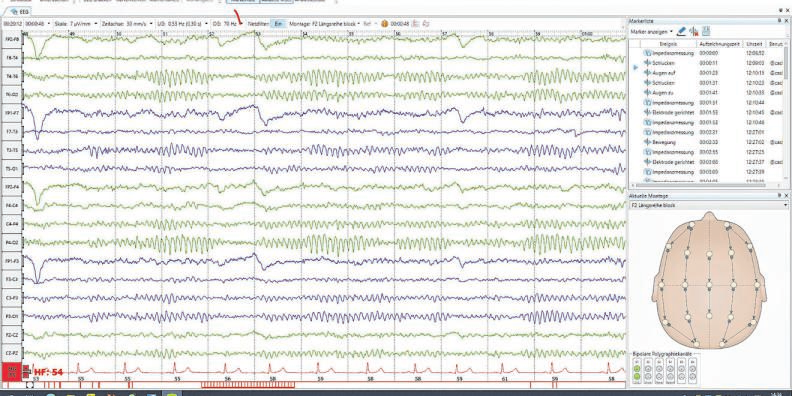Click the central vertex electrode on head map
The height and width of the screenshot is (396, 792).
pos(709,286)
